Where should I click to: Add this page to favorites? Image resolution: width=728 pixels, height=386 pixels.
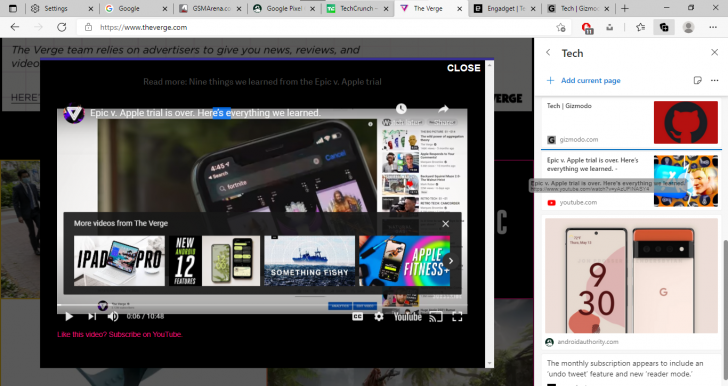561,27
